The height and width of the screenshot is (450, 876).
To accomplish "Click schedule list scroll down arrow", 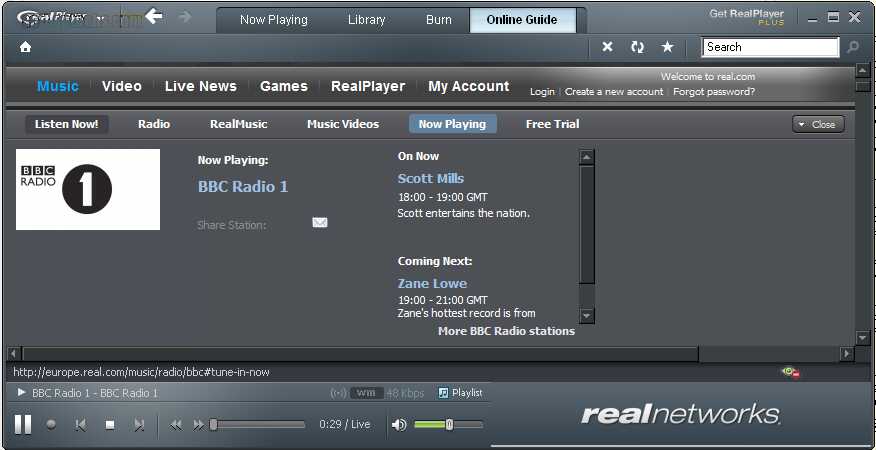I will [586, 316].
